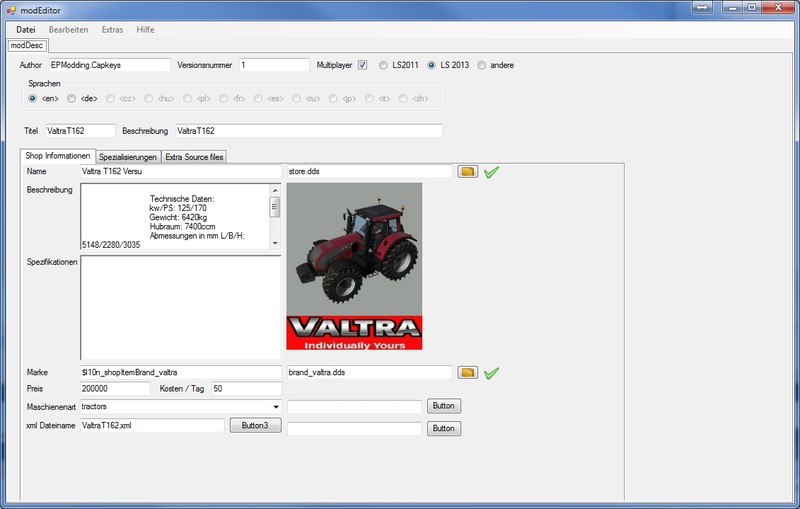Choose the <jp> language radio button
Screen dimensions: 800x509
click(x=333, y=98)
